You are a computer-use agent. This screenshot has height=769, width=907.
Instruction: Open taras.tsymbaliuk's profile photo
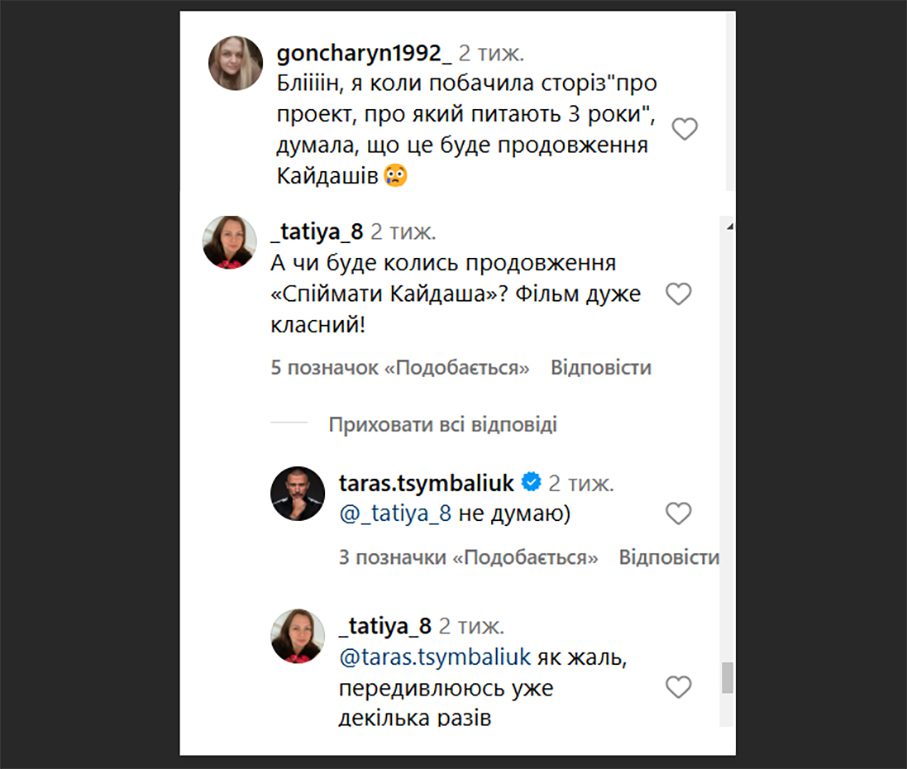coord(298,493)
